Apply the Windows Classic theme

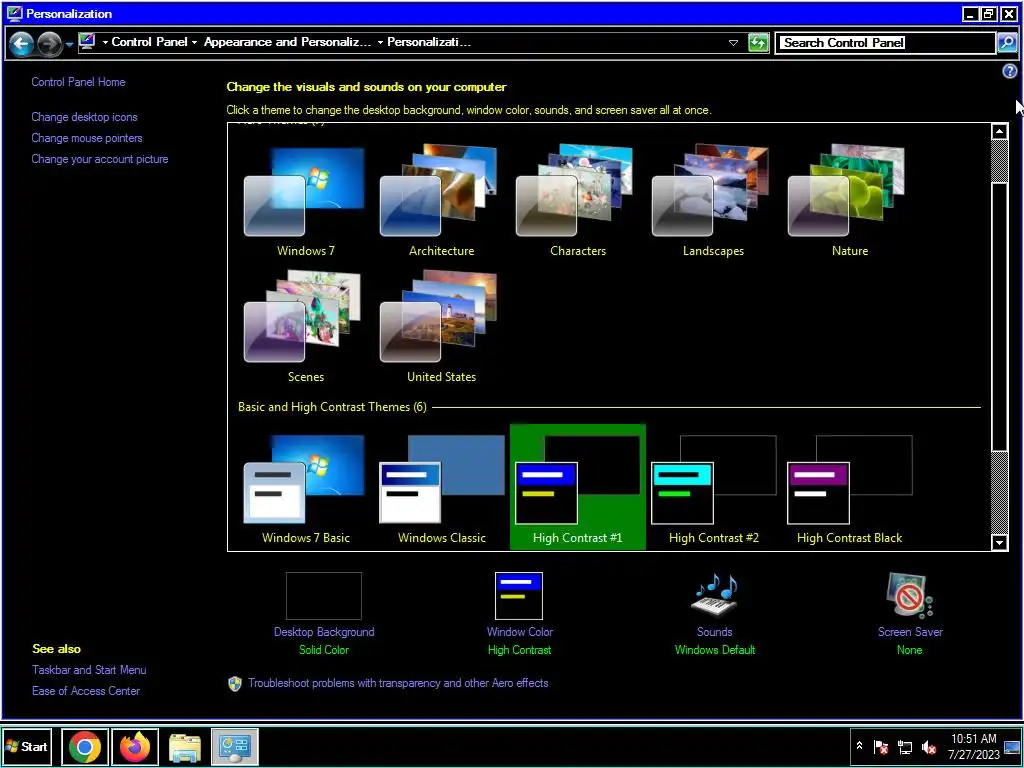pyautogui.click(x=441, y=488)
